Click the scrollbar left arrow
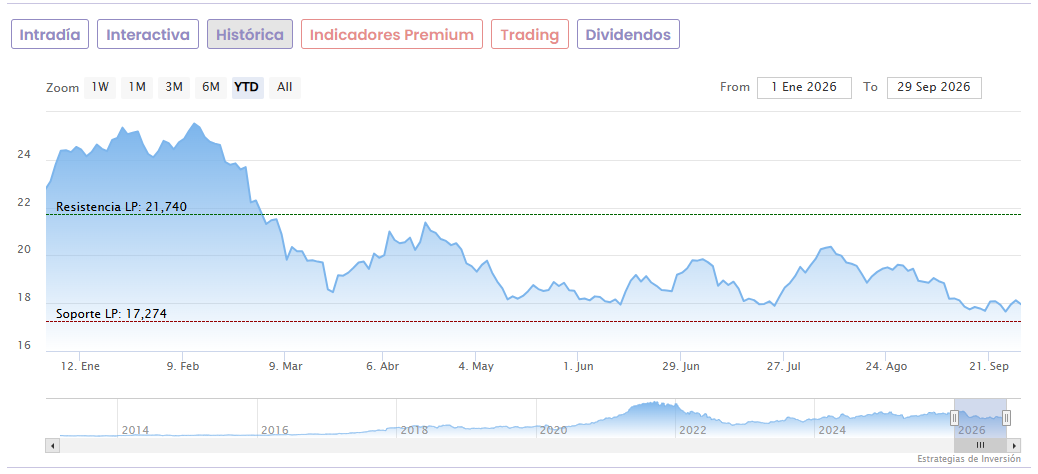 coord(53,446)
